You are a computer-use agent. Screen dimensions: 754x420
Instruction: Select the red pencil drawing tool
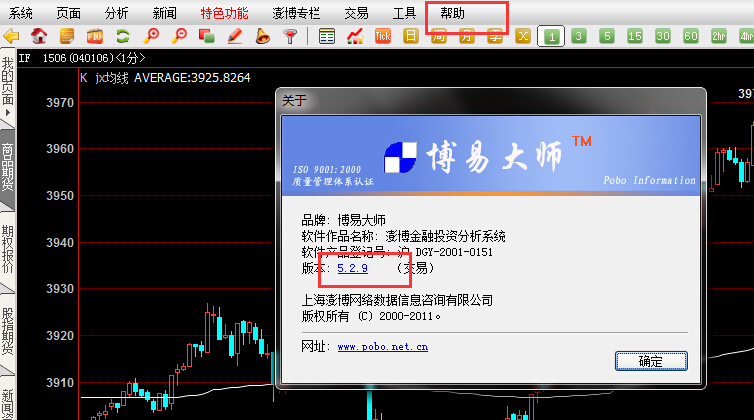pos(235,37)
